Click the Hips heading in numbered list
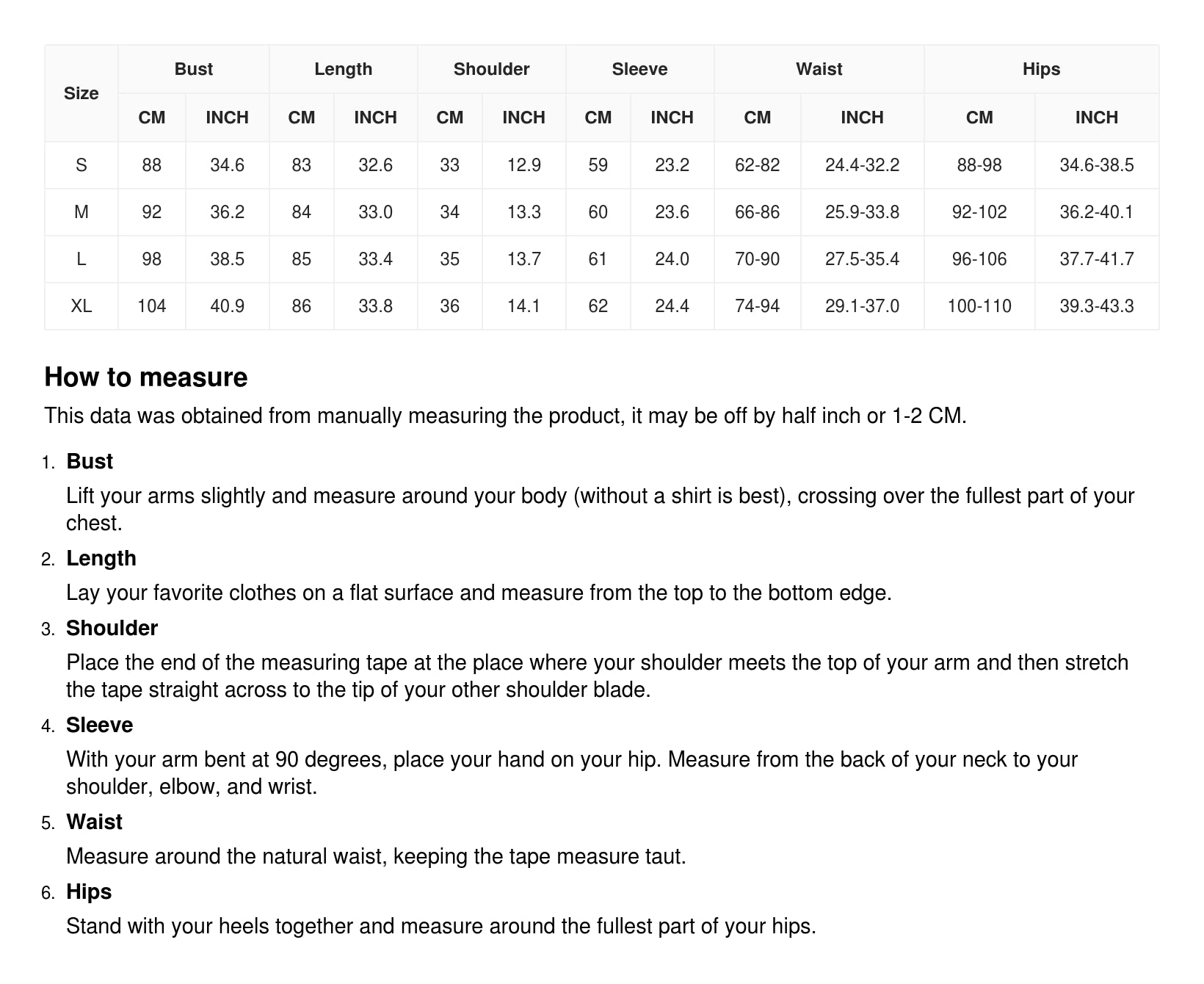1204x984 pixels. pos(89,891)
